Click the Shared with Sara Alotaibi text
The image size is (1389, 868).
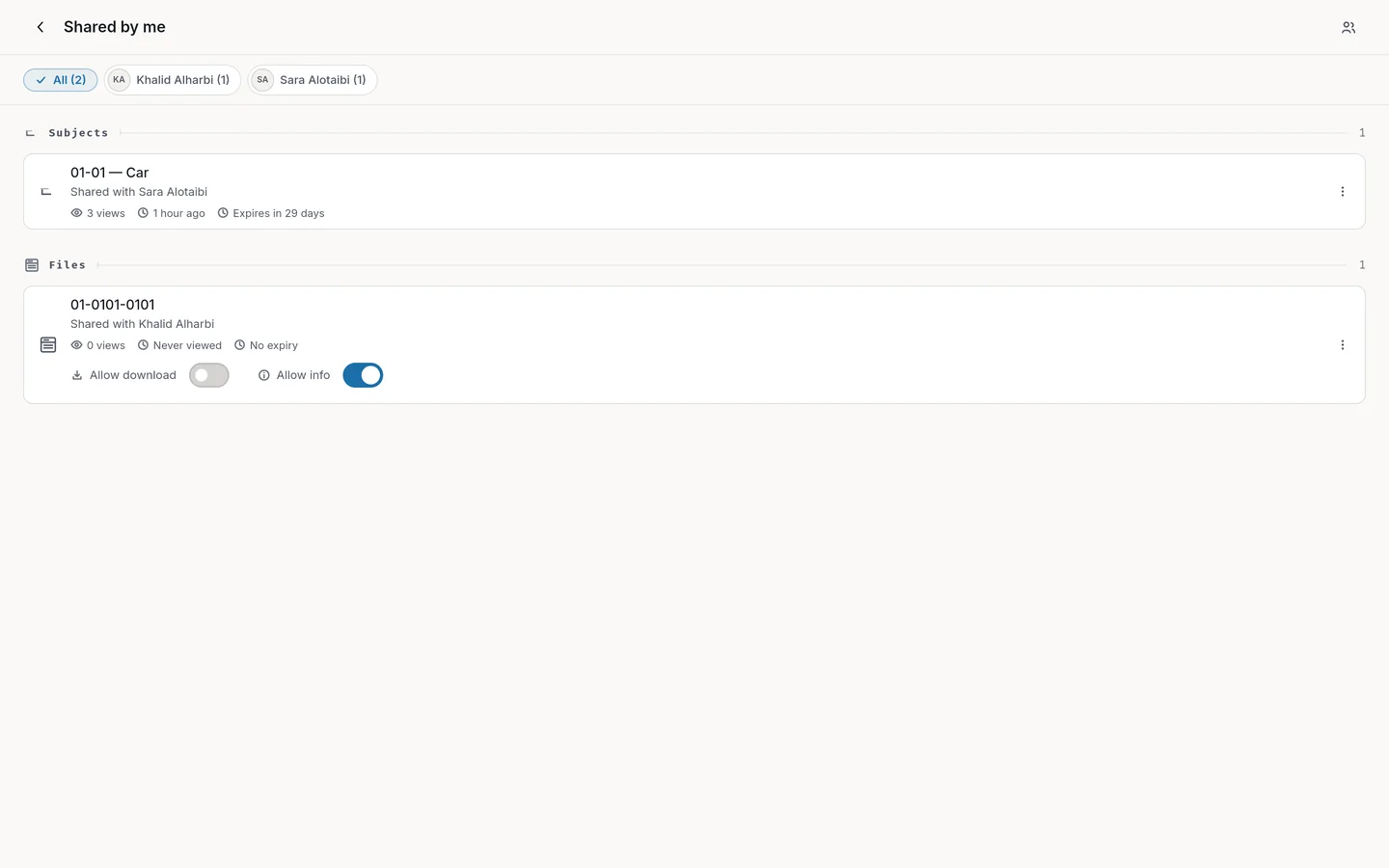click(139, 192)
